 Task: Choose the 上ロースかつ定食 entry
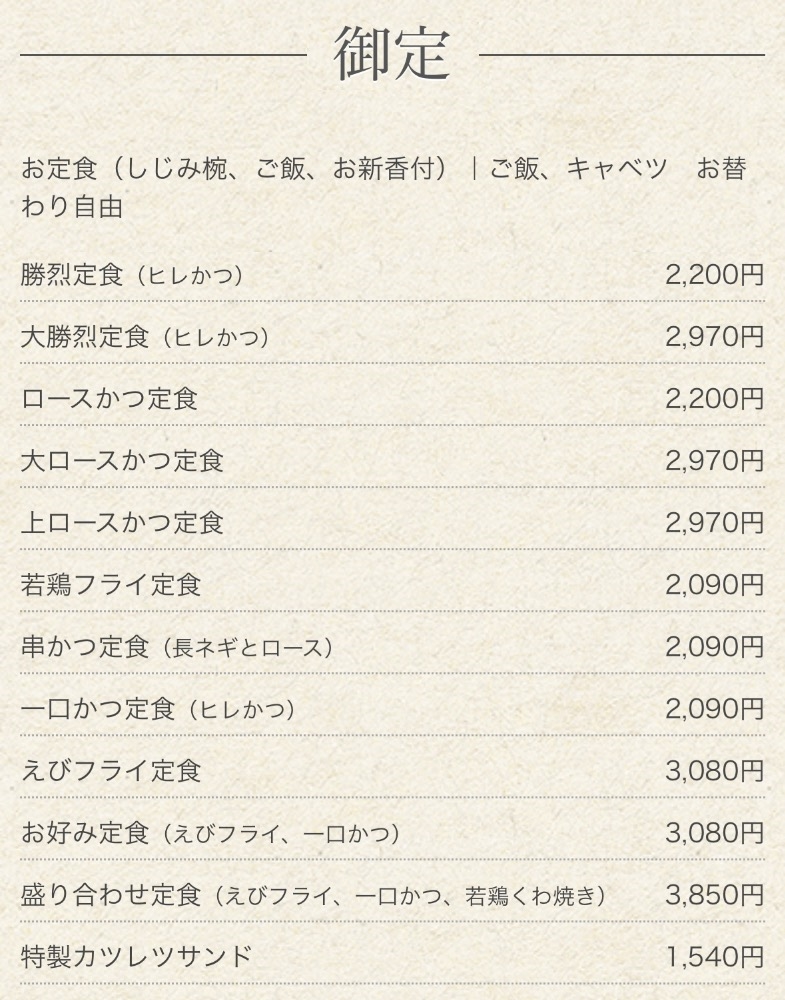pos(122,523)
